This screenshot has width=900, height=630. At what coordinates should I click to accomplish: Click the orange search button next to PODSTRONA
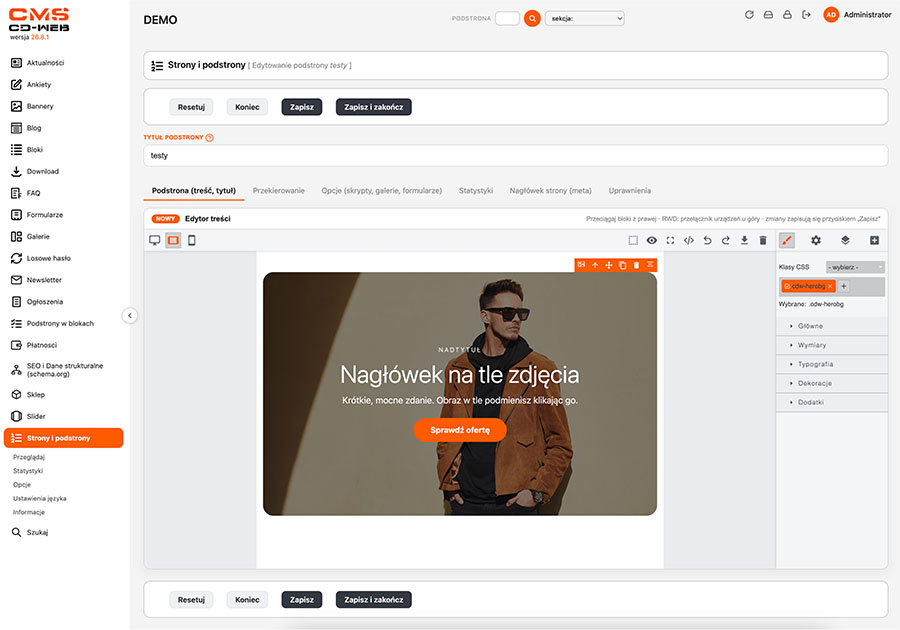[532, 18]
